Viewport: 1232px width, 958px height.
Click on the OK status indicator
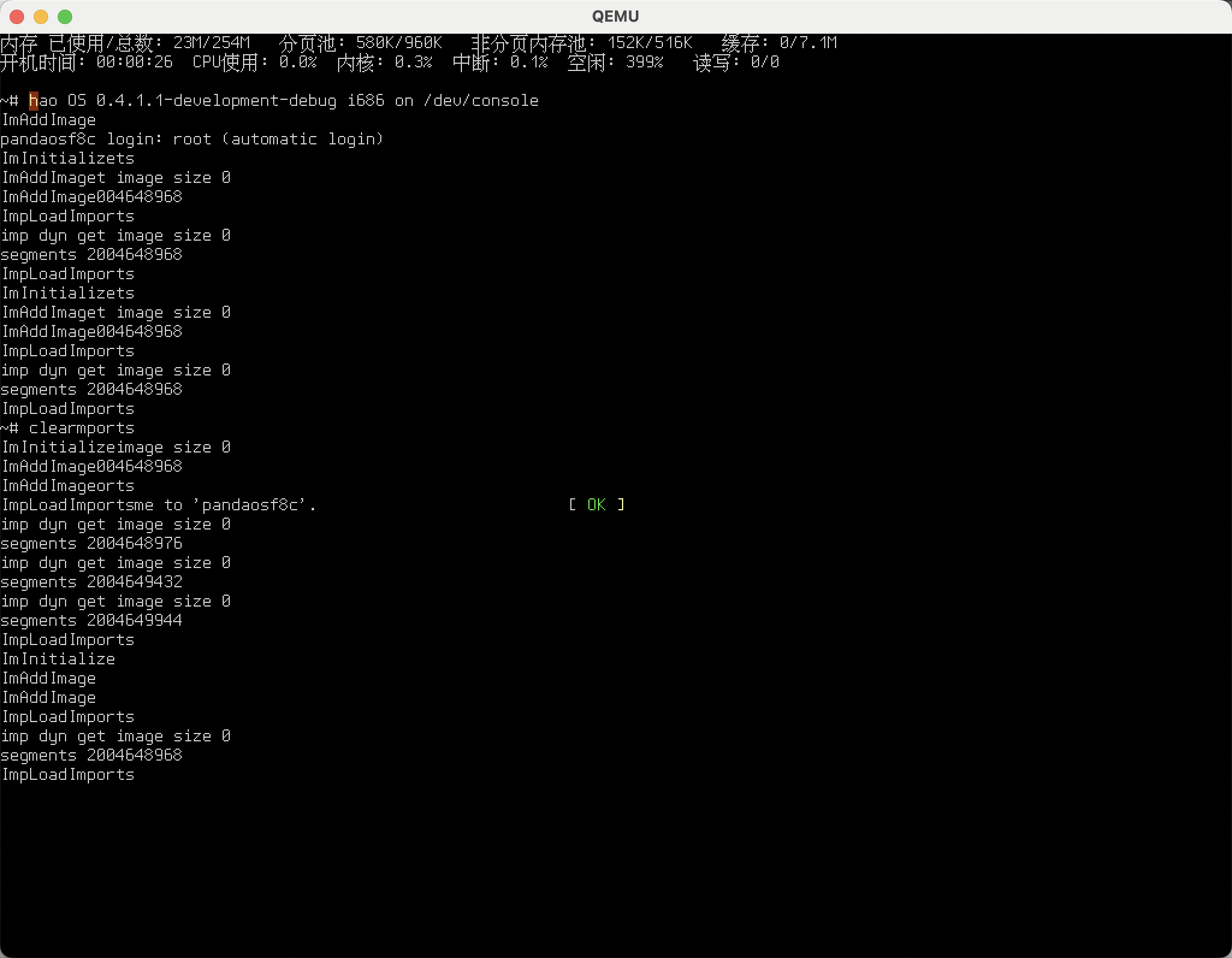click(x=597, y=504)
